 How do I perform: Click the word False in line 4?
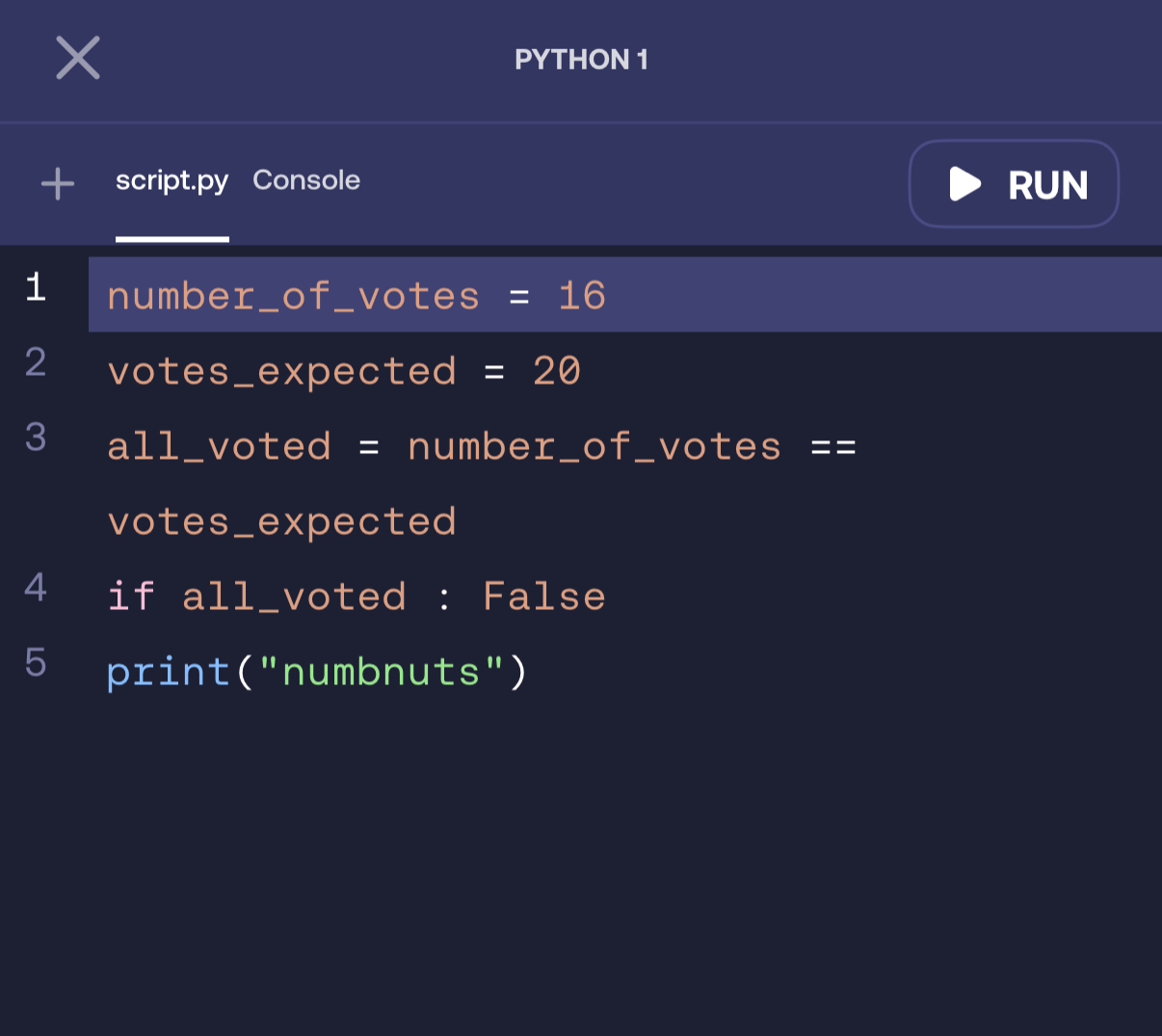coord(544,597)
